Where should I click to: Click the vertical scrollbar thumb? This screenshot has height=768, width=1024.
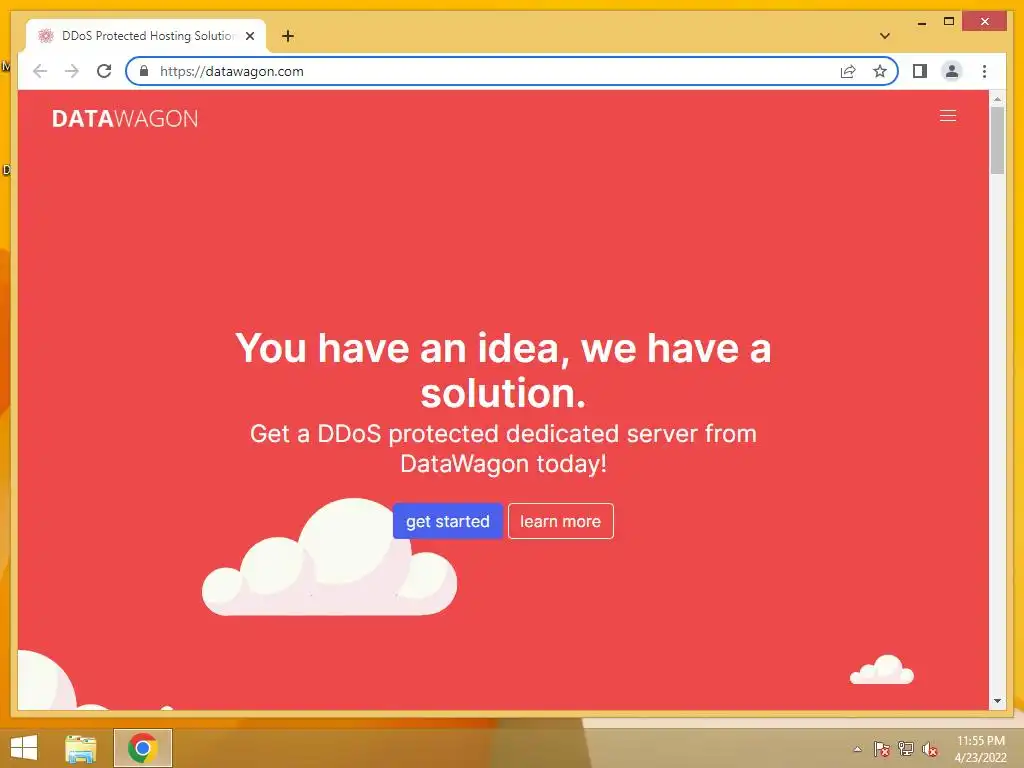(997, 140)
